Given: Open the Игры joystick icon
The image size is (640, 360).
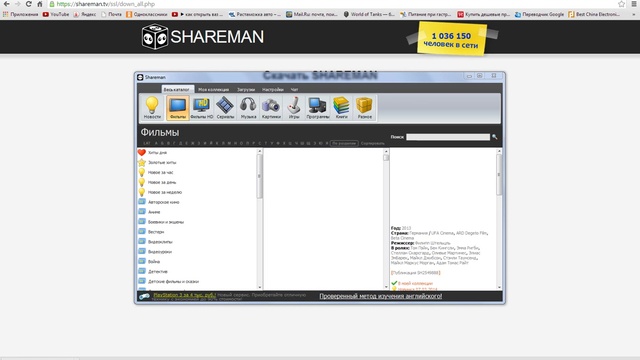Looking at the screenshot, I should click(x=294, y=108).
